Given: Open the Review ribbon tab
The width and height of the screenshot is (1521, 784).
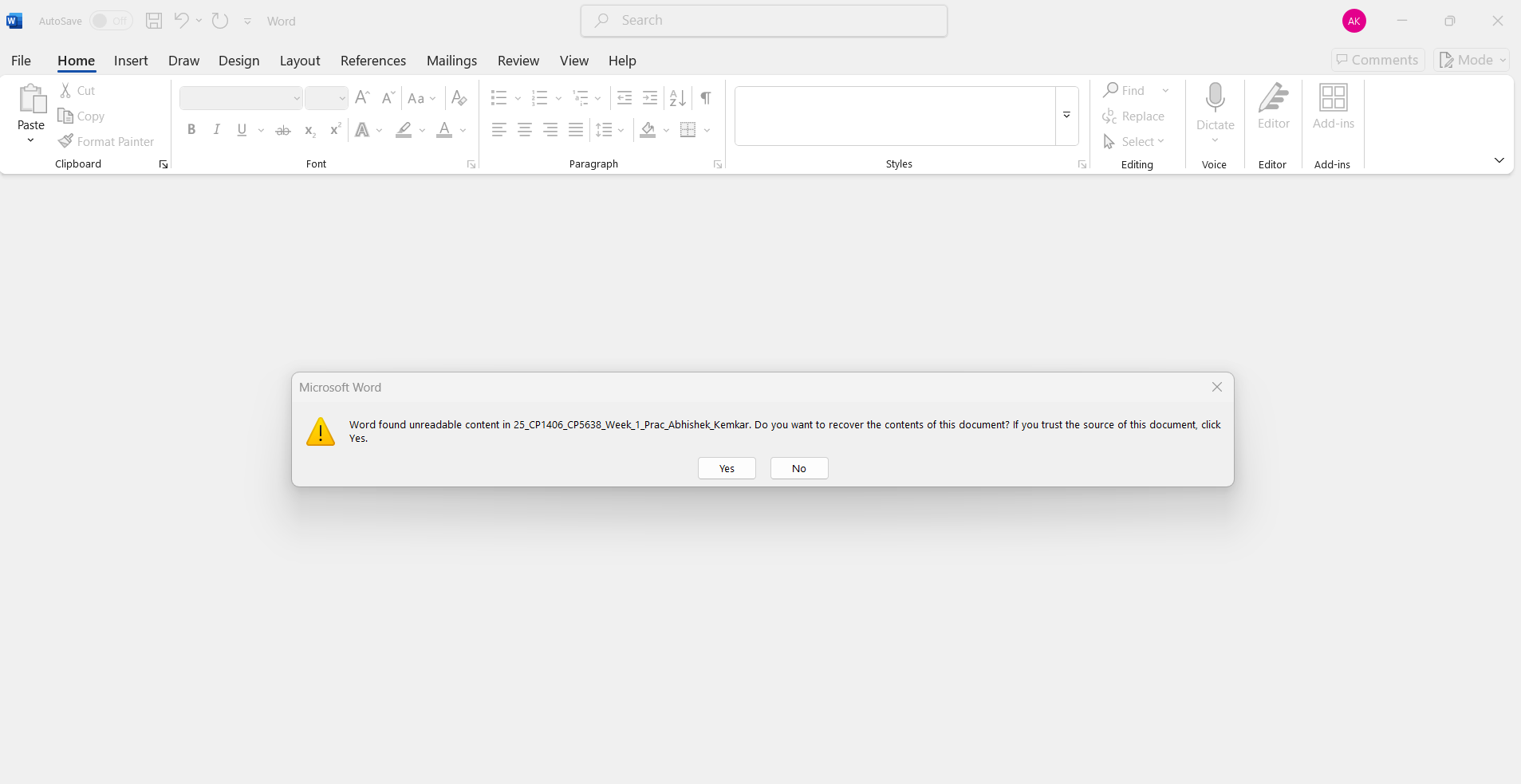Looking at the screenshot, I should (518, 61).
